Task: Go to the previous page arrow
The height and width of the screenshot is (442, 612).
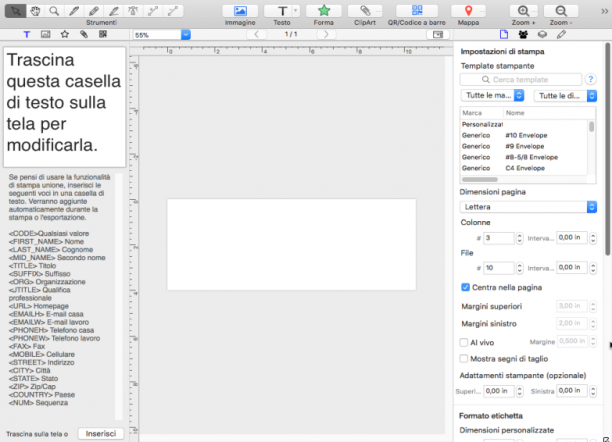Action: click(256, 34)
